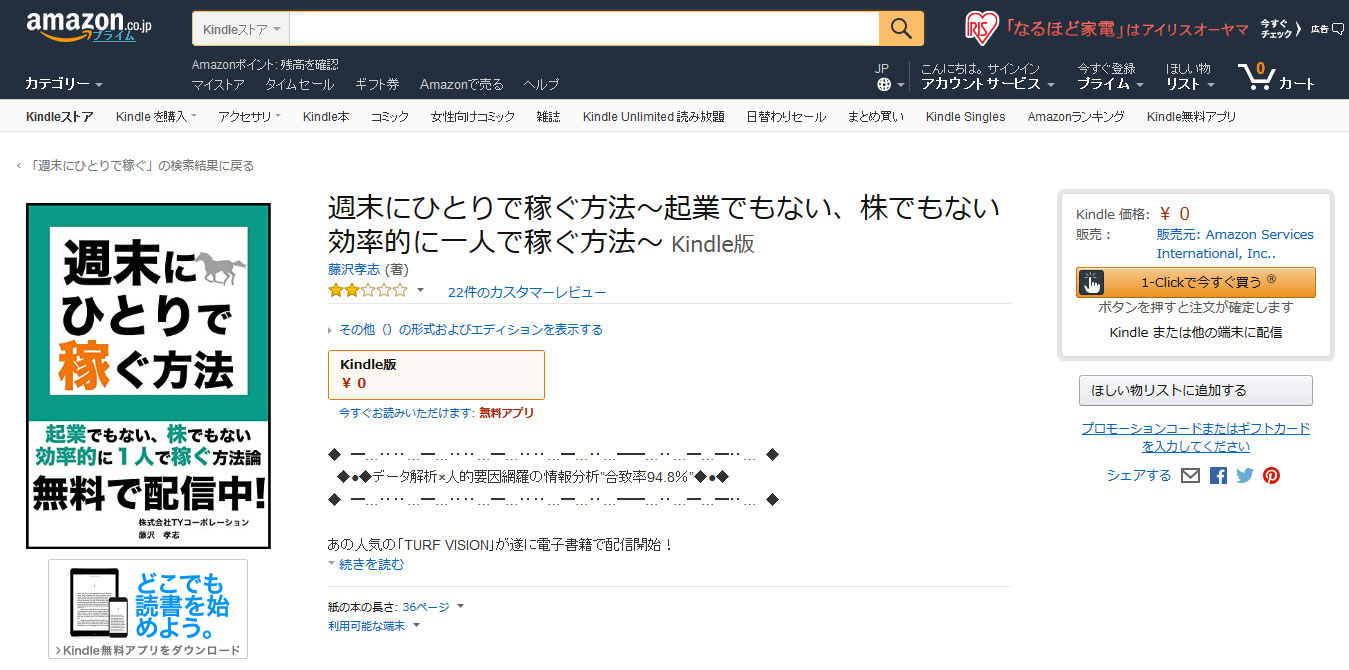
Task: Click プロモーションコードまたはギフトカード link
Action: (x=1196, y=437)
